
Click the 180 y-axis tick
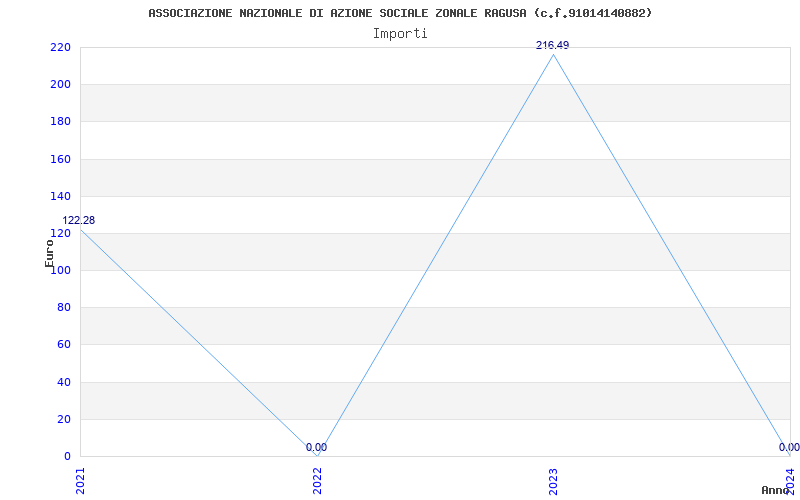[x=60, y=122]
